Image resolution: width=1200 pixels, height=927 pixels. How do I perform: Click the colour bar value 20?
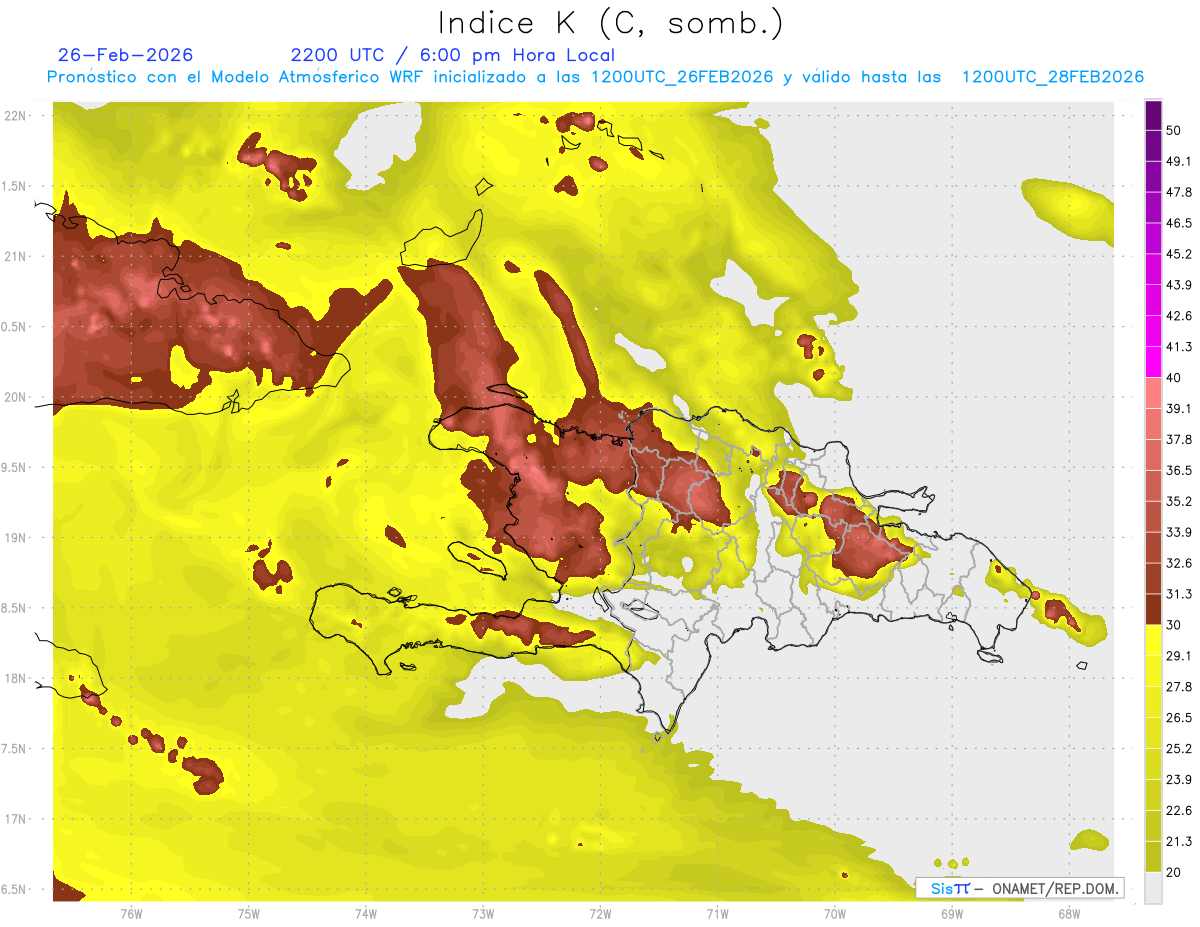[1175, 872]
